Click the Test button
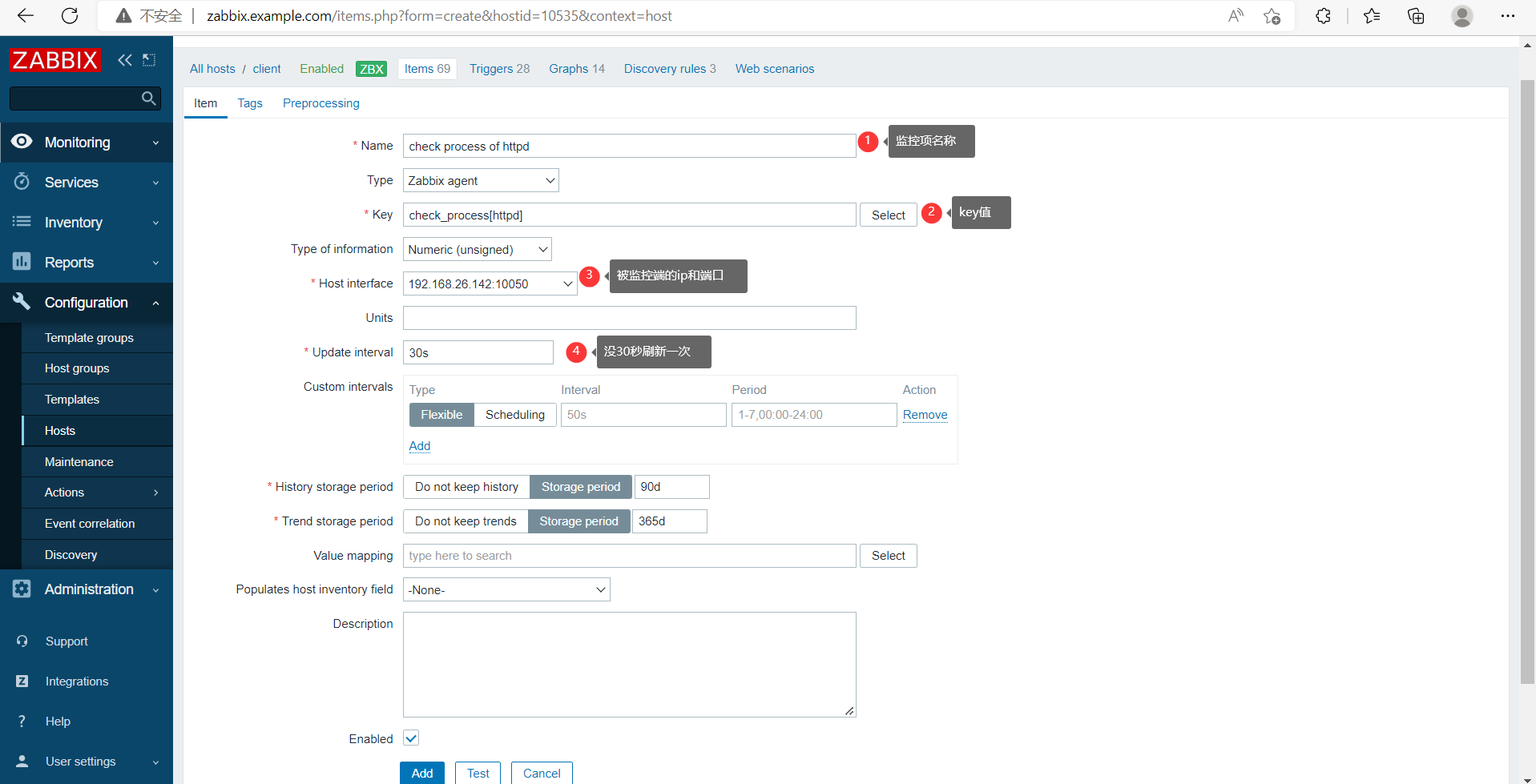 tap(478, 773)
